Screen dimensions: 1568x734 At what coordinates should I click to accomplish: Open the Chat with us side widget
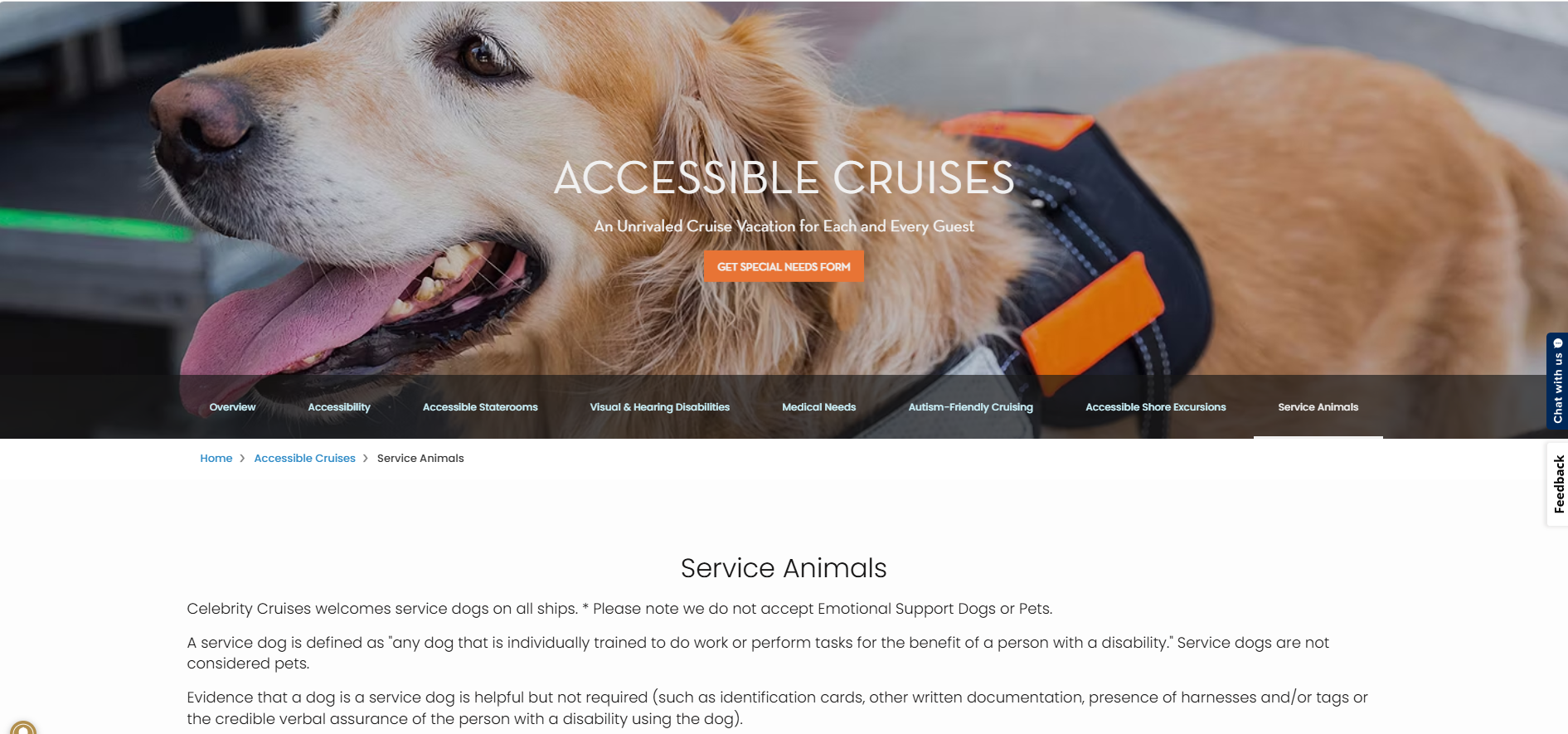[x=1557, y=381]
